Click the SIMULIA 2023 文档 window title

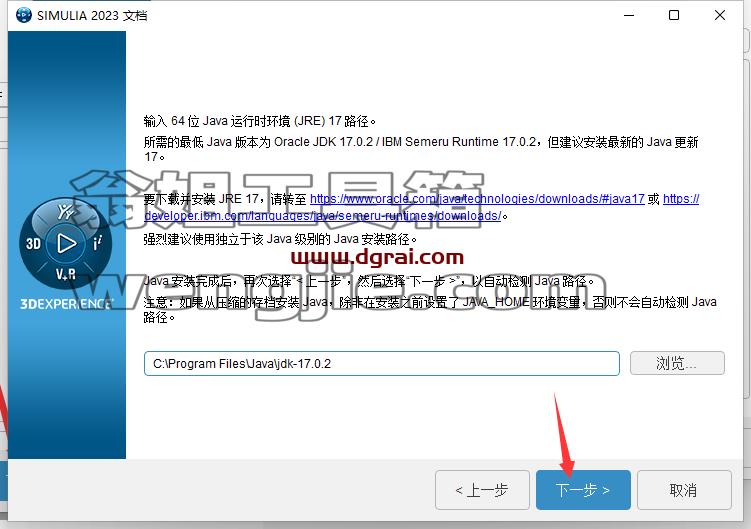click(x=92, y=15)
